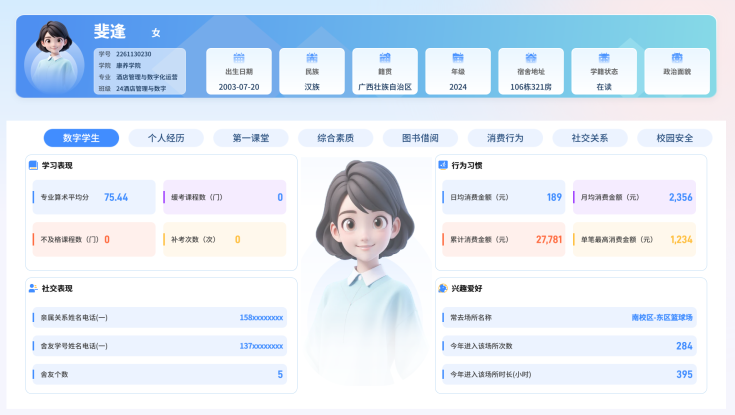
Task: Click the 政治面貌 card icon
Action: 677,58
